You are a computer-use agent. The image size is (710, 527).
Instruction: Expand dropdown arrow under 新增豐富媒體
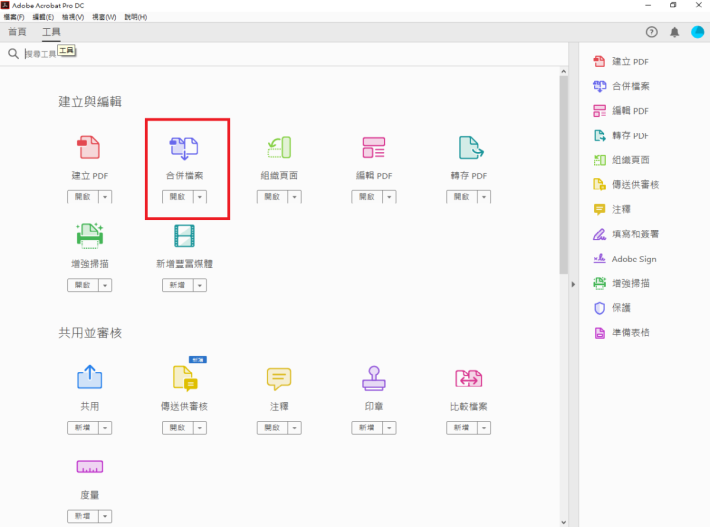coord(200,285)
